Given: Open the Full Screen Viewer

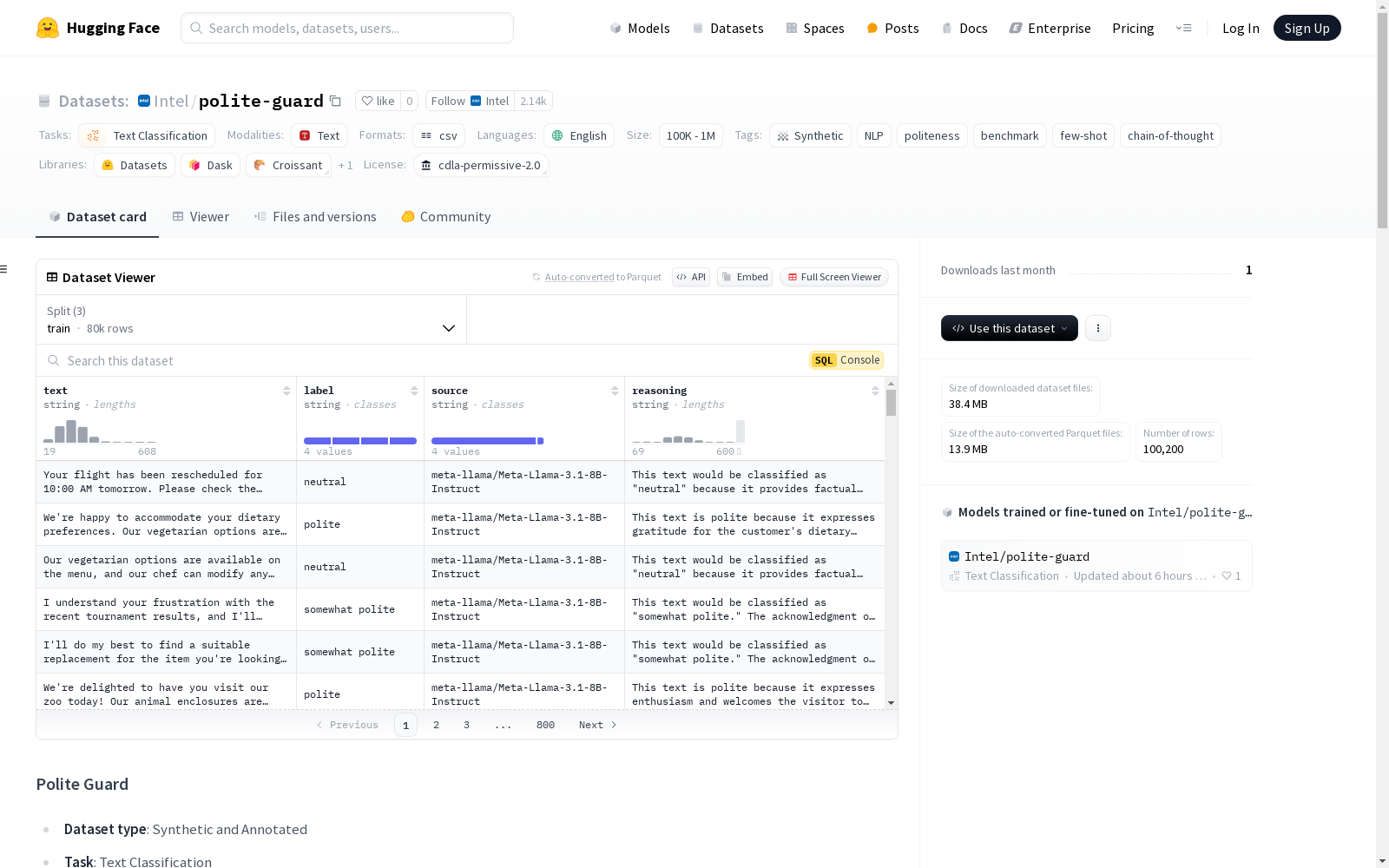Looking at the screenshot, I should pos(834,277).
